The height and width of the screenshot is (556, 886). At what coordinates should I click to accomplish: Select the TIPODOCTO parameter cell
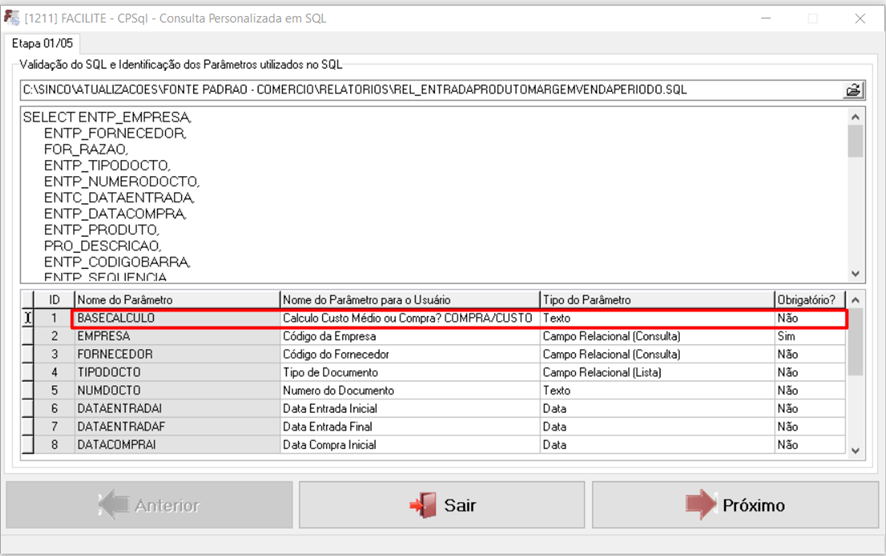(177, 372)
